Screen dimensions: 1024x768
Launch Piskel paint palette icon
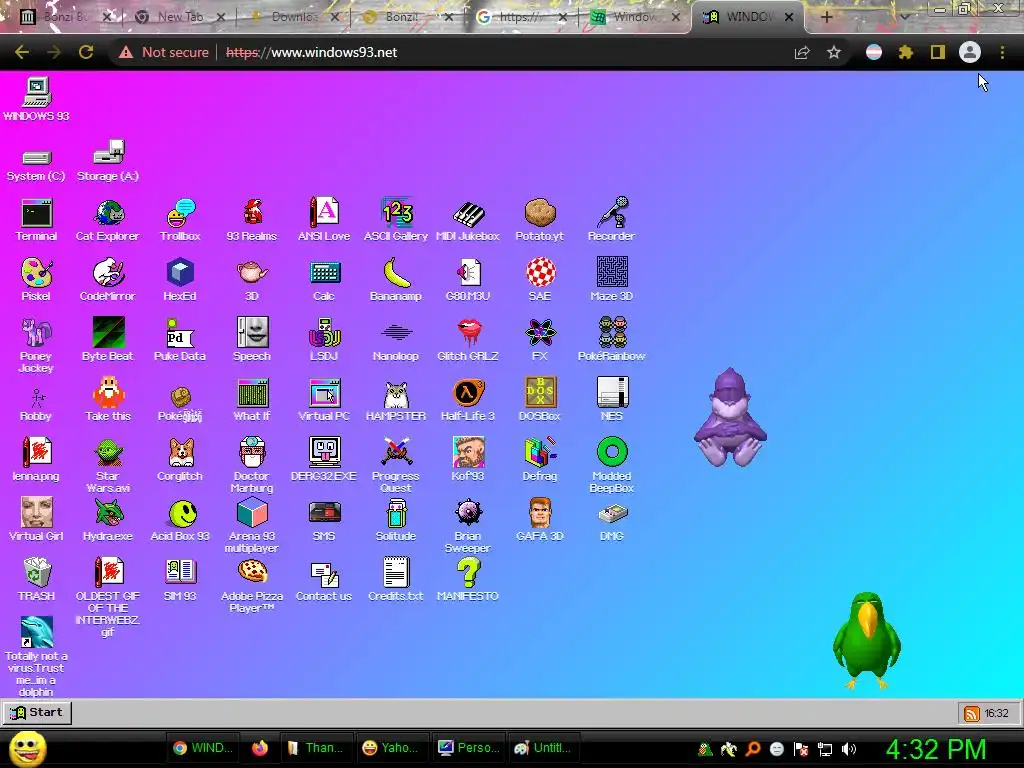[x=36, y=280]
